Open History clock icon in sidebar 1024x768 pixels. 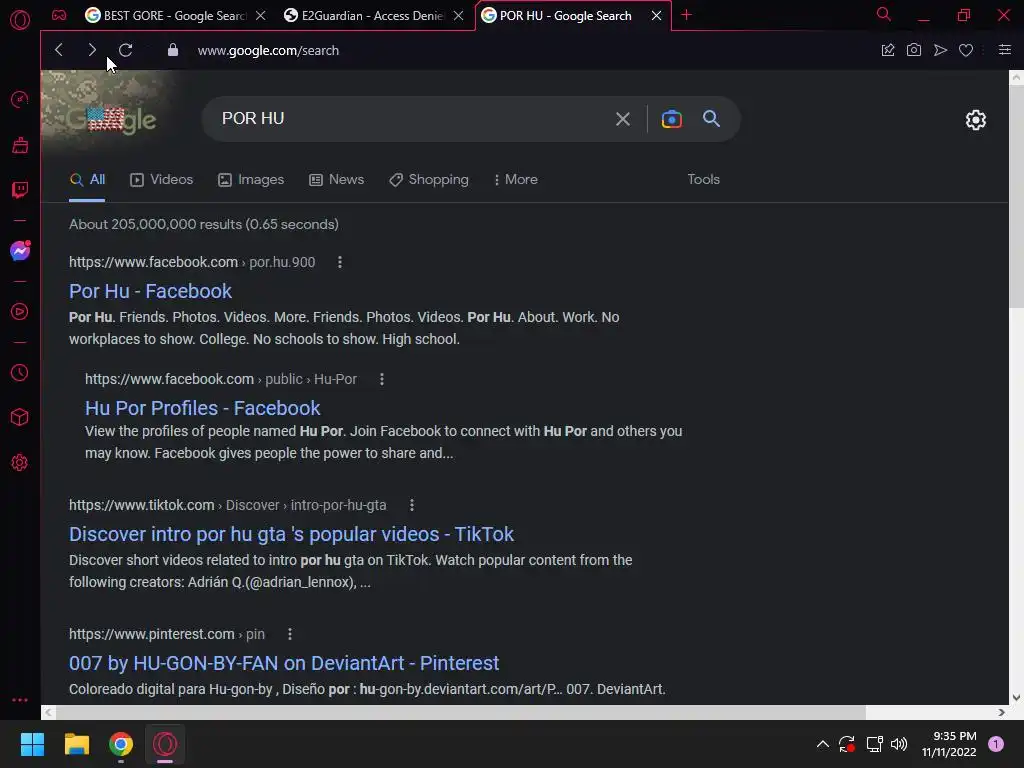click(x=20, y=372)
